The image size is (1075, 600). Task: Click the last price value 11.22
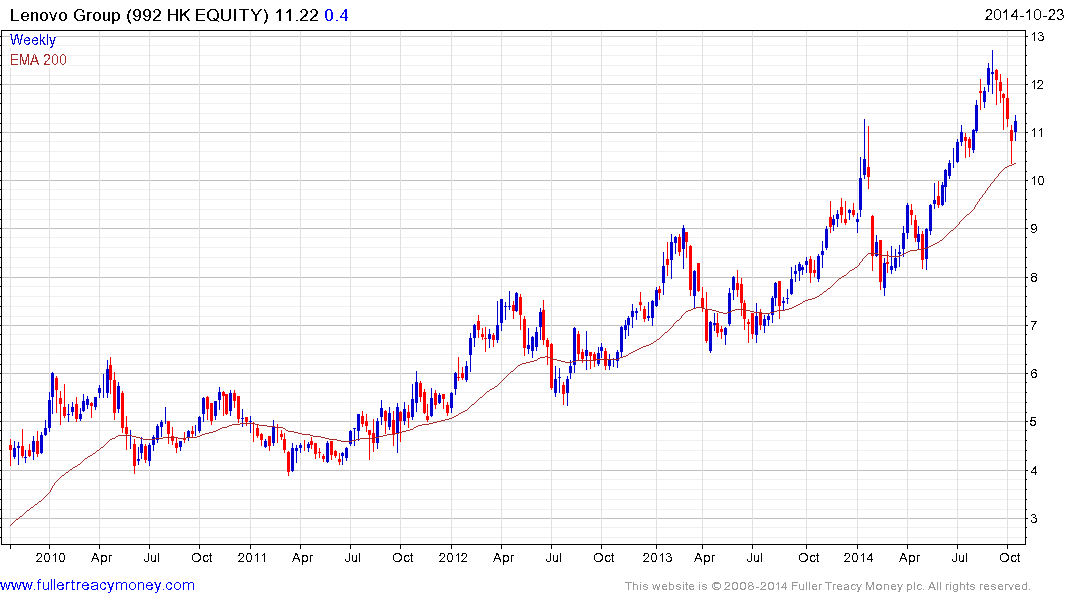[x=301, y=15]
